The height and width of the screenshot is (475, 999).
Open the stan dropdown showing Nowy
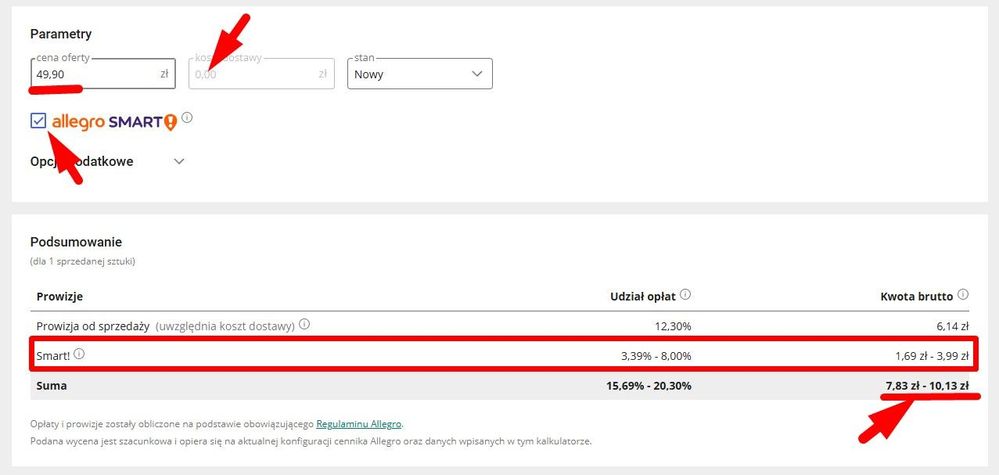[x=420, y=74]
